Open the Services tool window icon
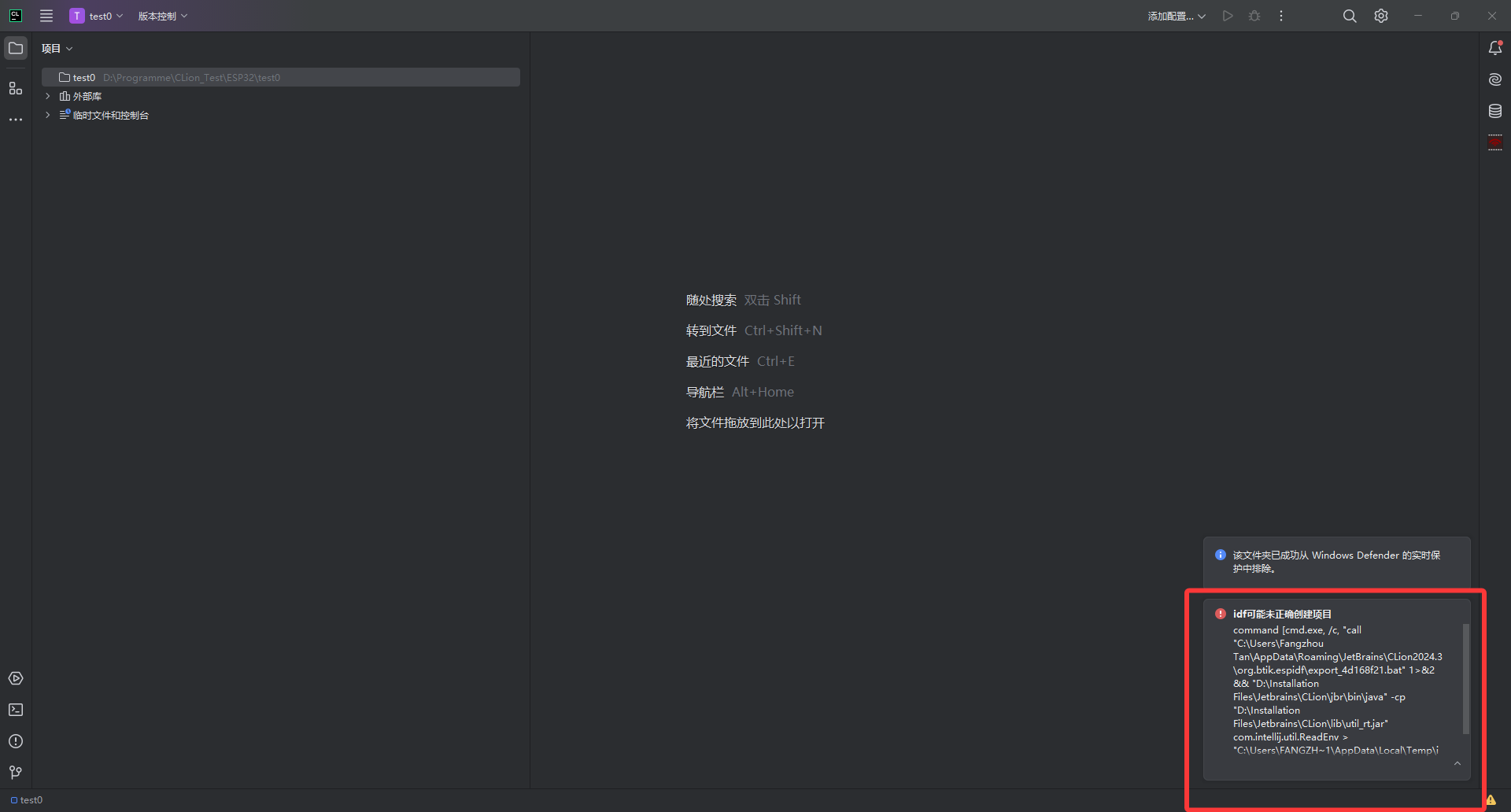Image resolution: width=1511 pixels, height=812 pixels. 16,678
